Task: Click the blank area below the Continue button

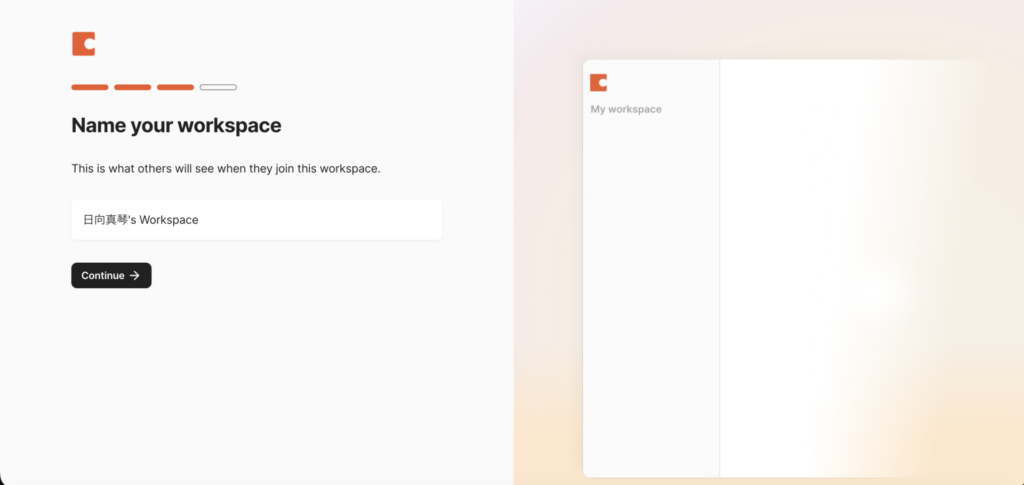Action: coord(250,380)
